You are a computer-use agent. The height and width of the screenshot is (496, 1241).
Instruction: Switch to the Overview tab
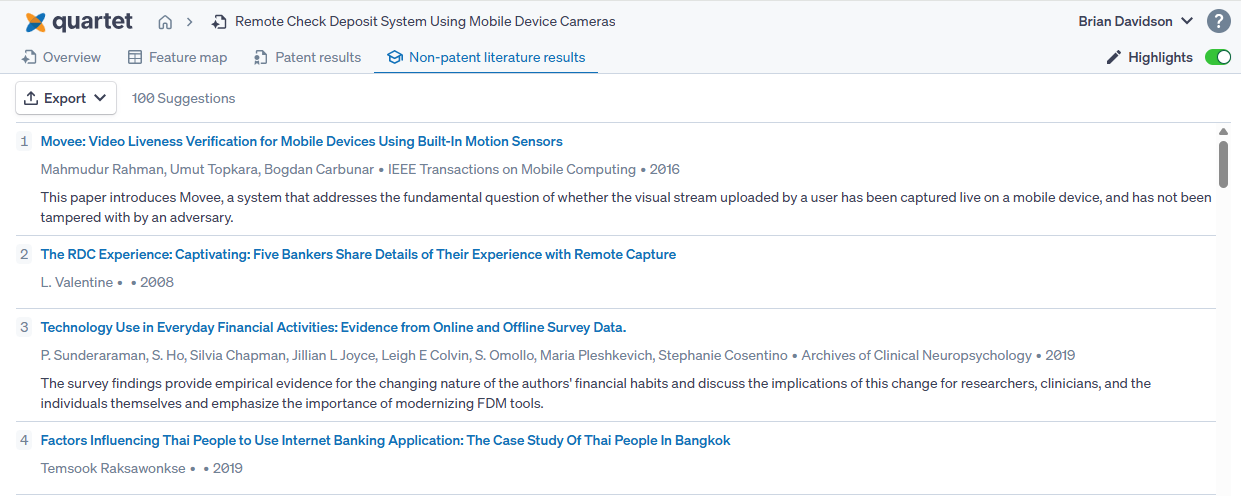(x=61, y=58)
